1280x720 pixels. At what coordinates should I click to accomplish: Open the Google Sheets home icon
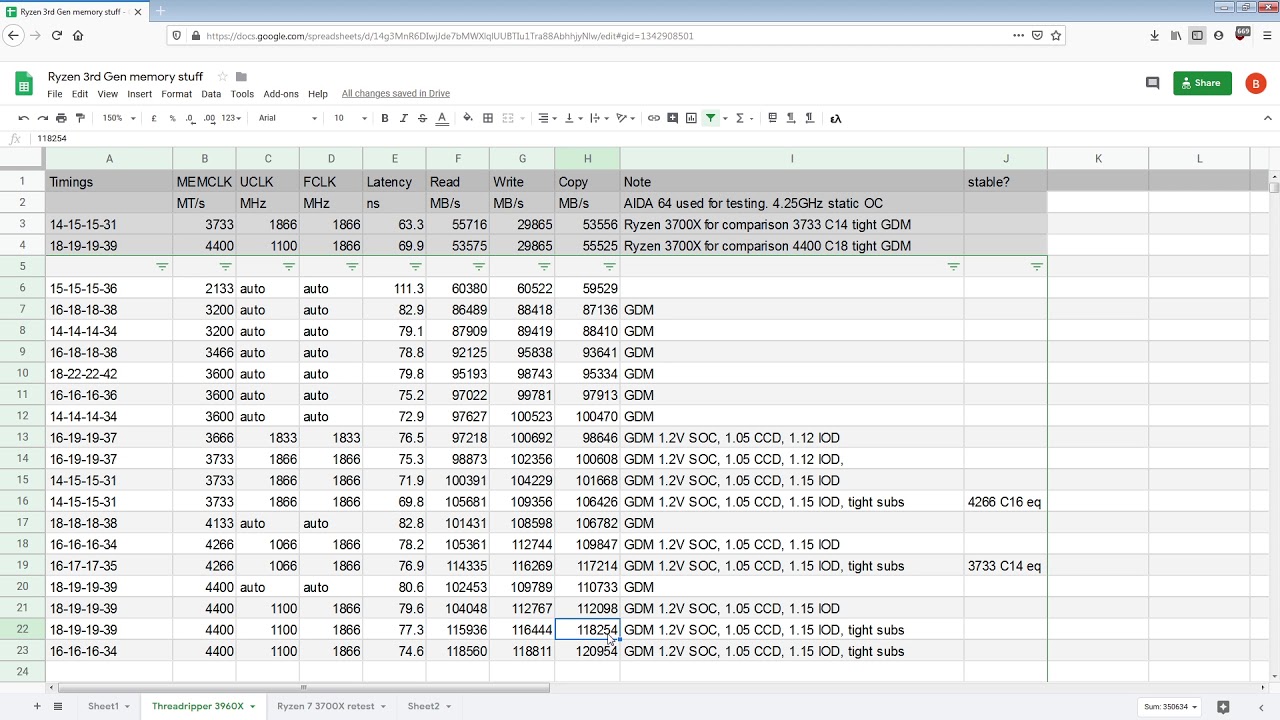(x=25, y=84)
